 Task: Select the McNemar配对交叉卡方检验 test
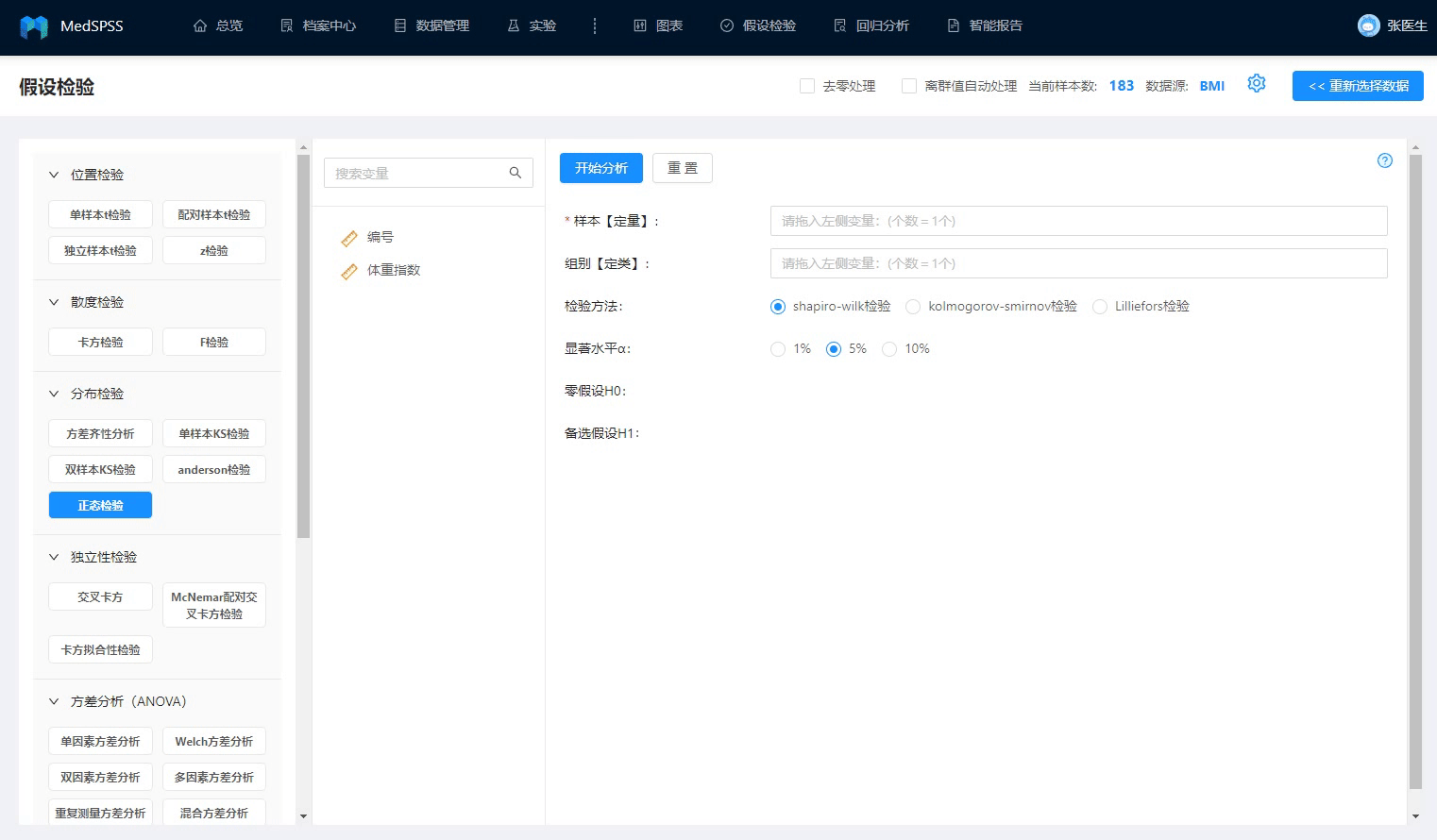214,605
